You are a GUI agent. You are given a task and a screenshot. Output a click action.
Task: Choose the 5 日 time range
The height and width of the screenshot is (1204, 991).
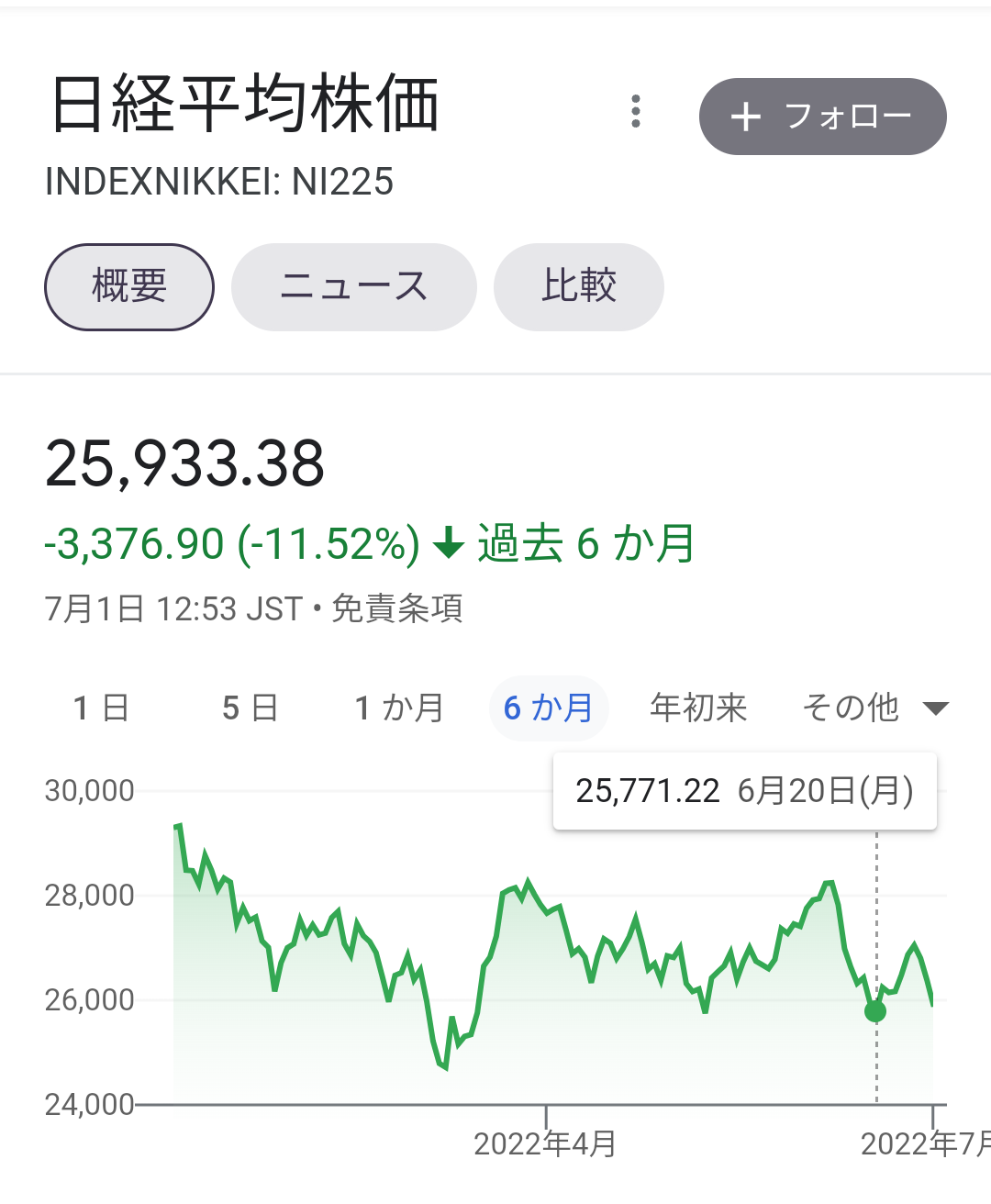(250, 708)
